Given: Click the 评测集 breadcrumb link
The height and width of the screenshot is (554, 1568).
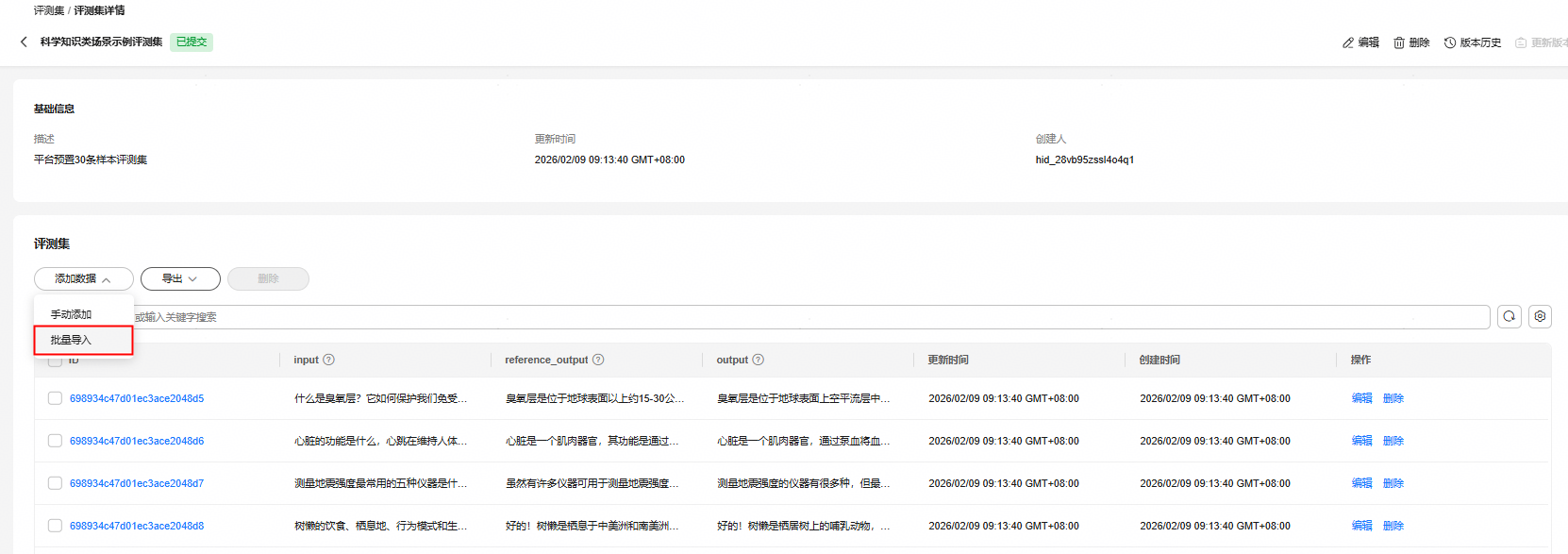Looking at the screenshot, I should (49, 10).
